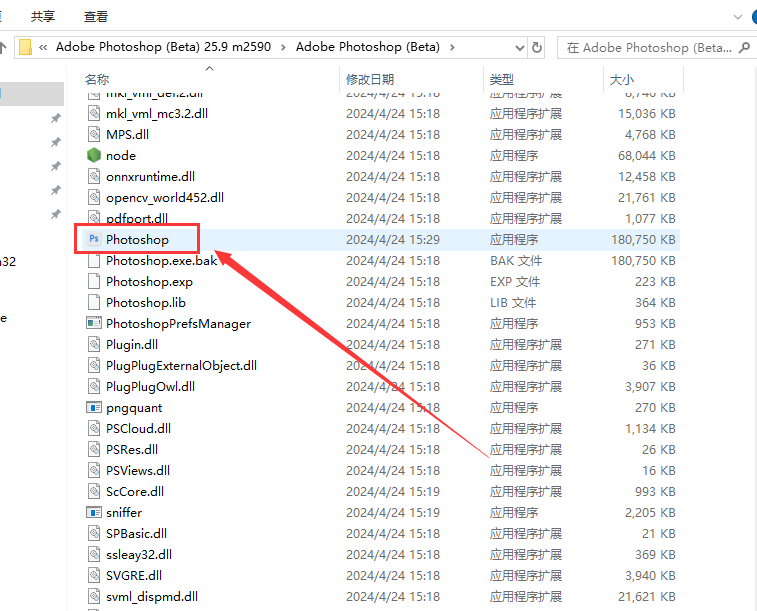Click the size 21,621 KB of svml_dispmd.dll
Image resolution: width=757 pixels, height=611 pixels.
[646, 597]
